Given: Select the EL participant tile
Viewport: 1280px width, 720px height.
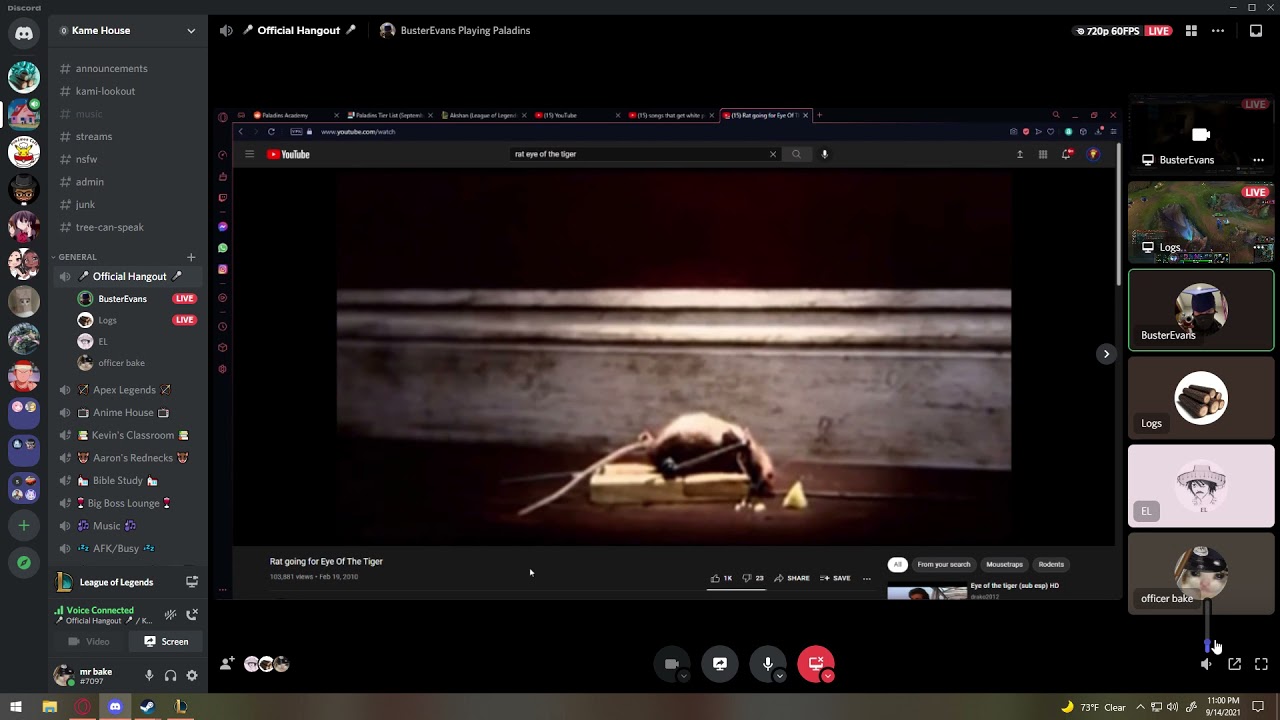Looking at the screenshot, I should click(x=1201, y=486).
